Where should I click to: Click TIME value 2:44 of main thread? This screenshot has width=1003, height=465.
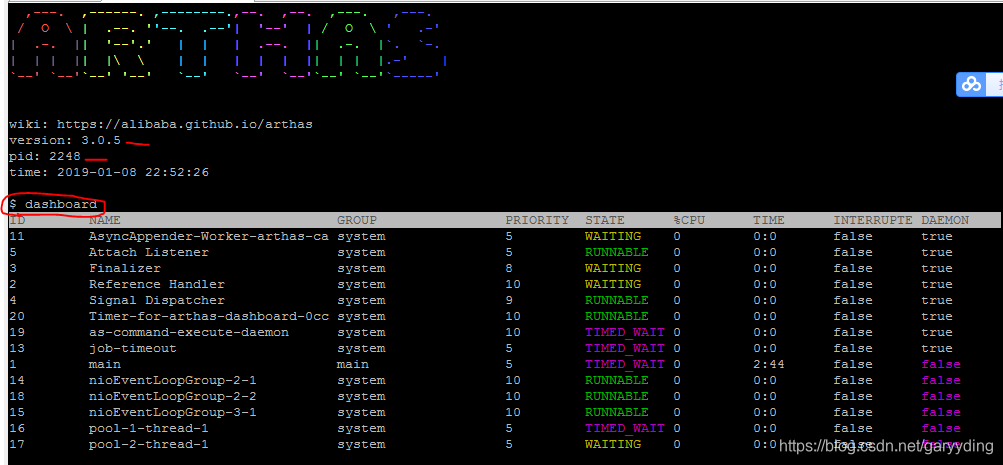pos(768,365)
